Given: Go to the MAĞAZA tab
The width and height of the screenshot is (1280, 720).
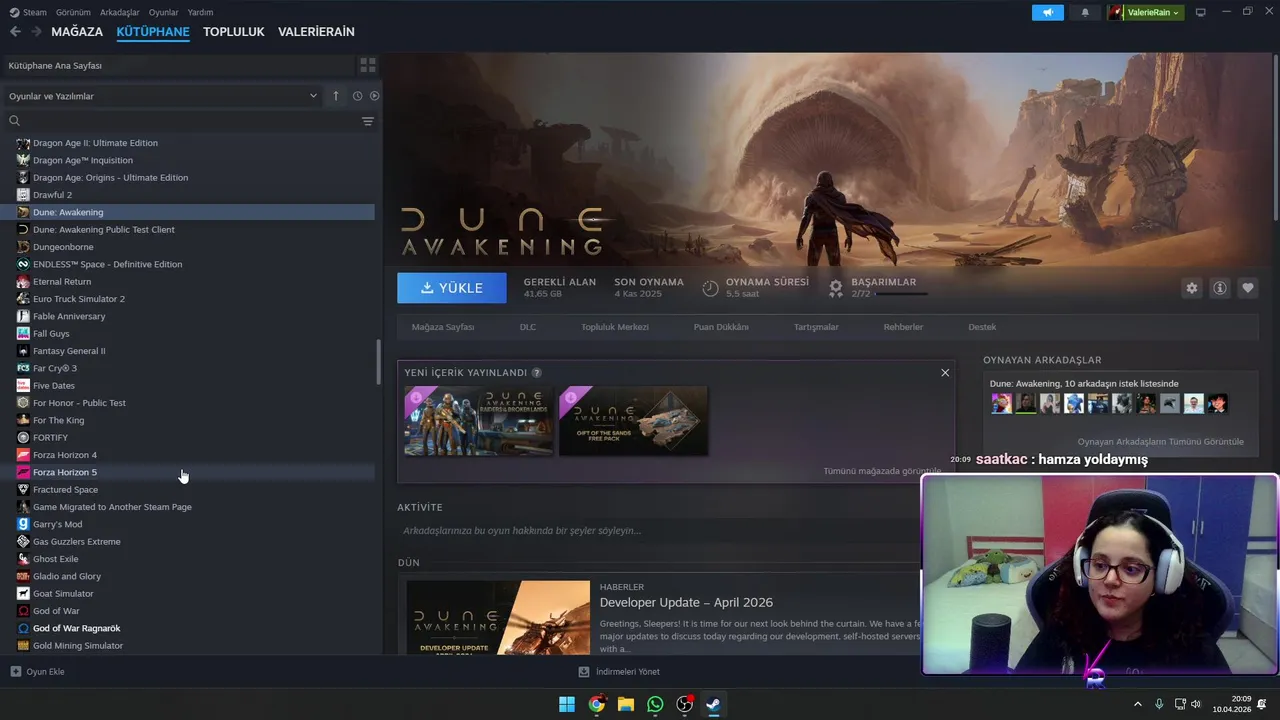Looking at the screenshot, I should 77,32.
